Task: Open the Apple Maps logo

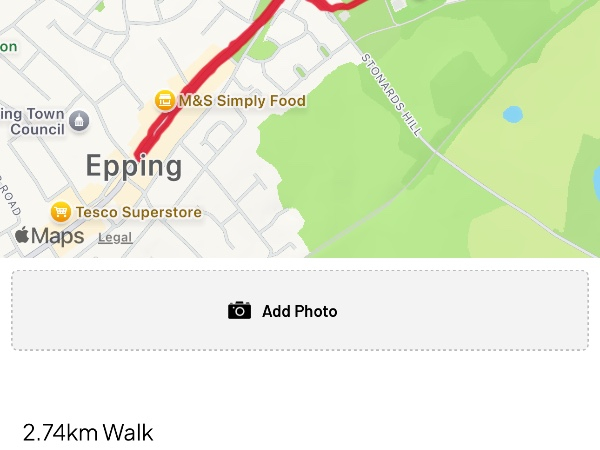Action: tap(49, 237)
